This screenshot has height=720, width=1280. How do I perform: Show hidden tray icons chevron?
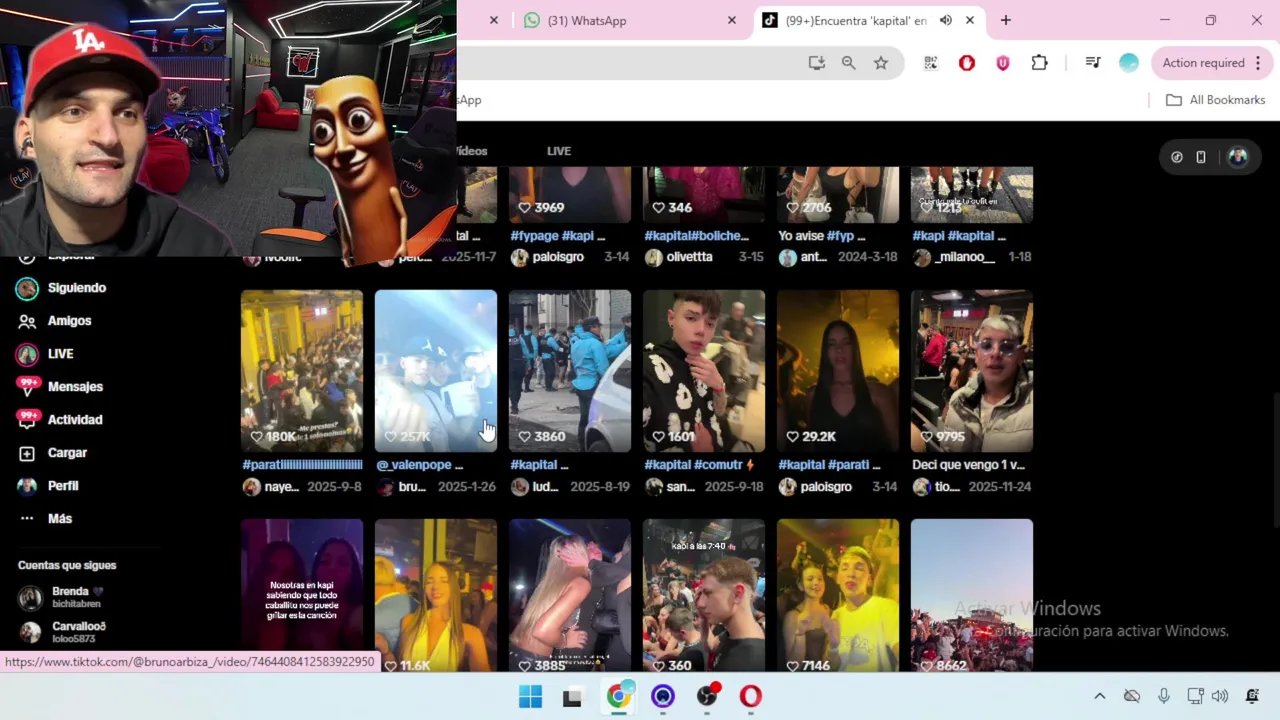coord(1099,697)
